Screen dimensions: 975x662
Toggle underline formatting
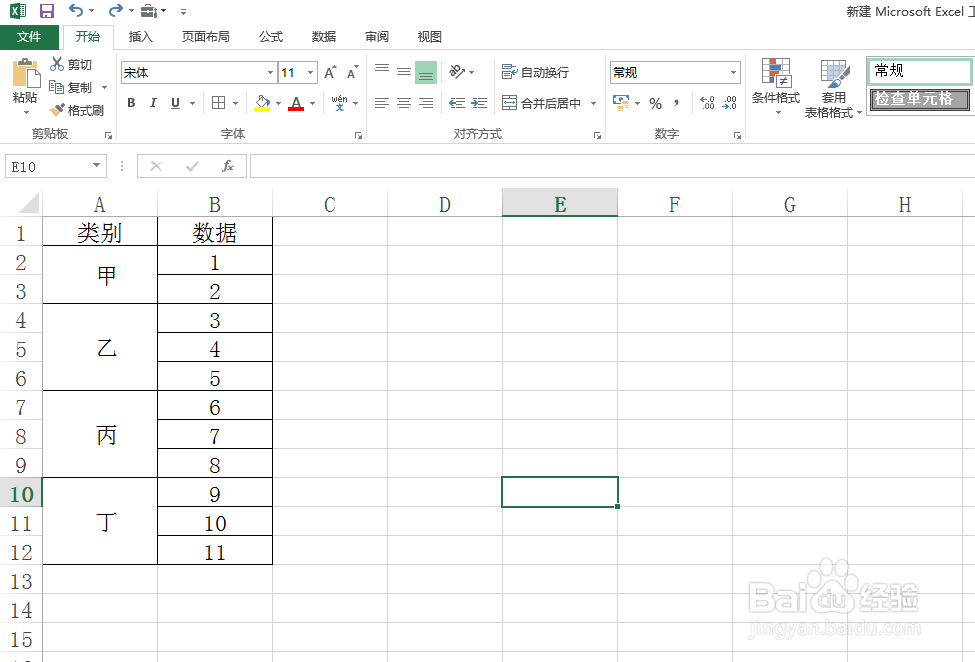pyautogui.click(x=173, y=103)
